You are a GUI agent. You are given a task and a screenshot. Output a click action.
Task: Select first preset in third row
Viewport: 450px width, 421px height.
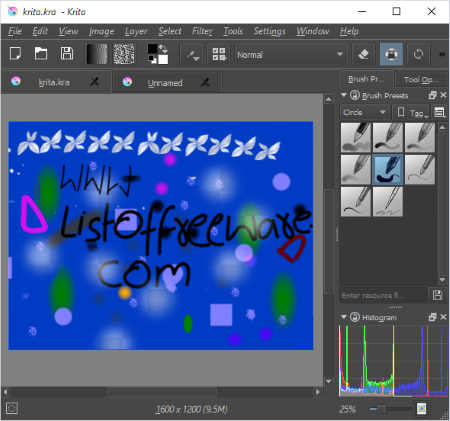(x=356, y=201)
